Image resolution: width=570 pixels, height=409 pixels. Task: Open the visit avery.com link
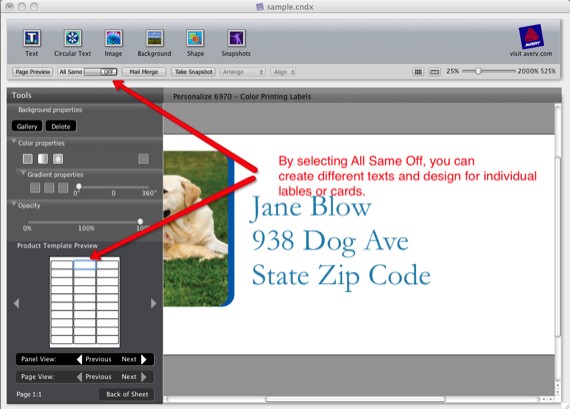tap(531, 53)
